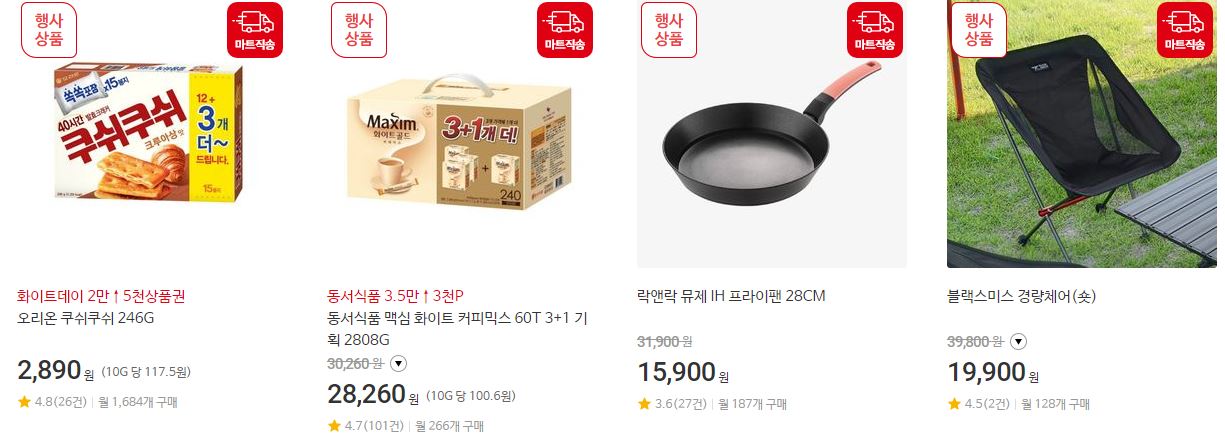1225x437 pixels.
Task: Click the black camping chair photo
Action: (x=1082, y=134)
